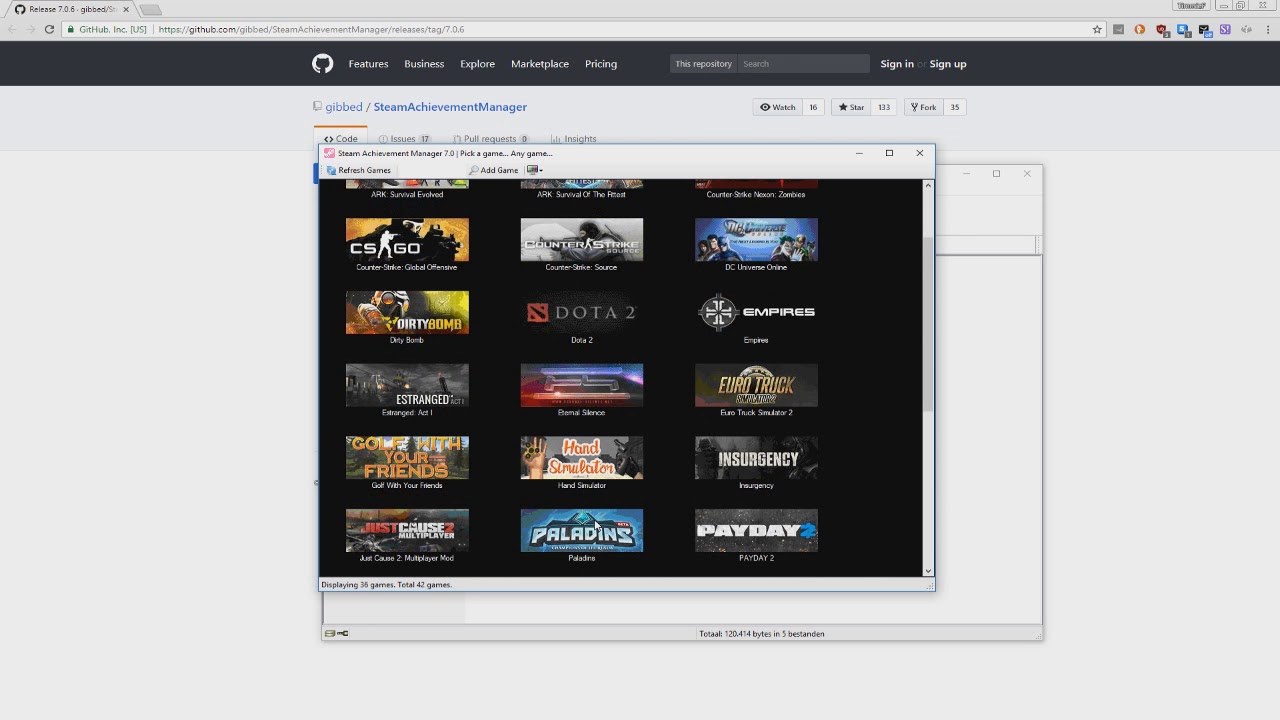Close the Release 7.0.6 browser tab
The image size is (1280, 720).
coord(126,9)
